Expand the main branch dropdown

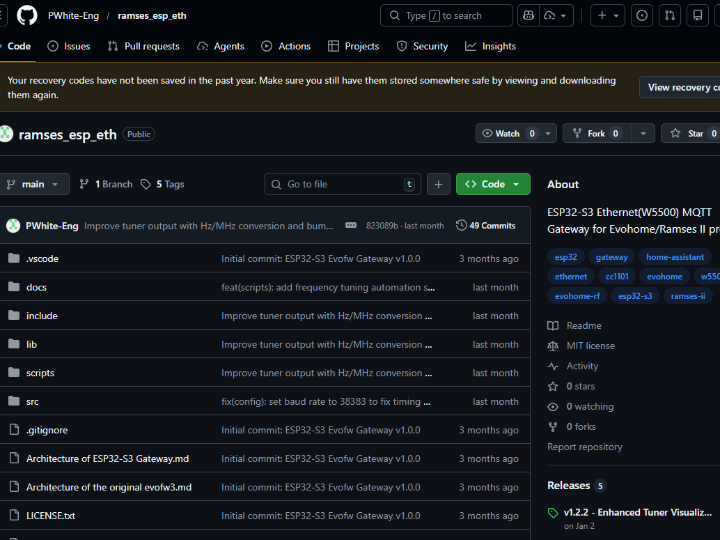(35, 184)
